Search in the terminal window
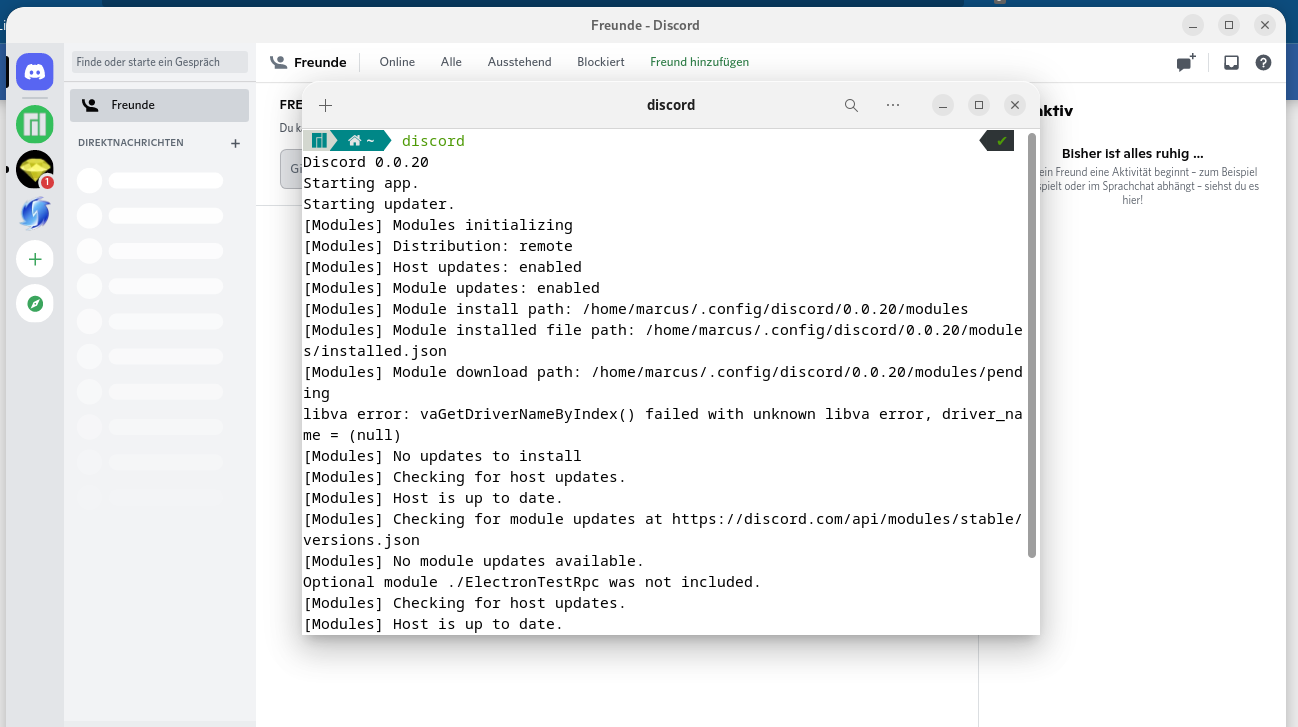The image size is (1298, 727). pos(851,105)
